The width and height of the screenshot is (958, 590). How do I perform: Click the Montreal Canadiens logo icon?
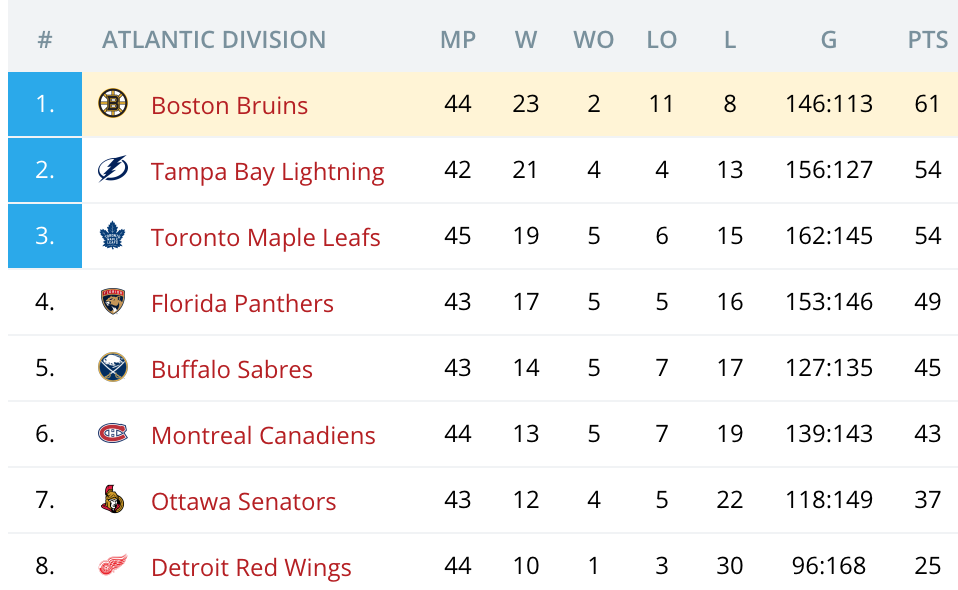click(113, 434)
